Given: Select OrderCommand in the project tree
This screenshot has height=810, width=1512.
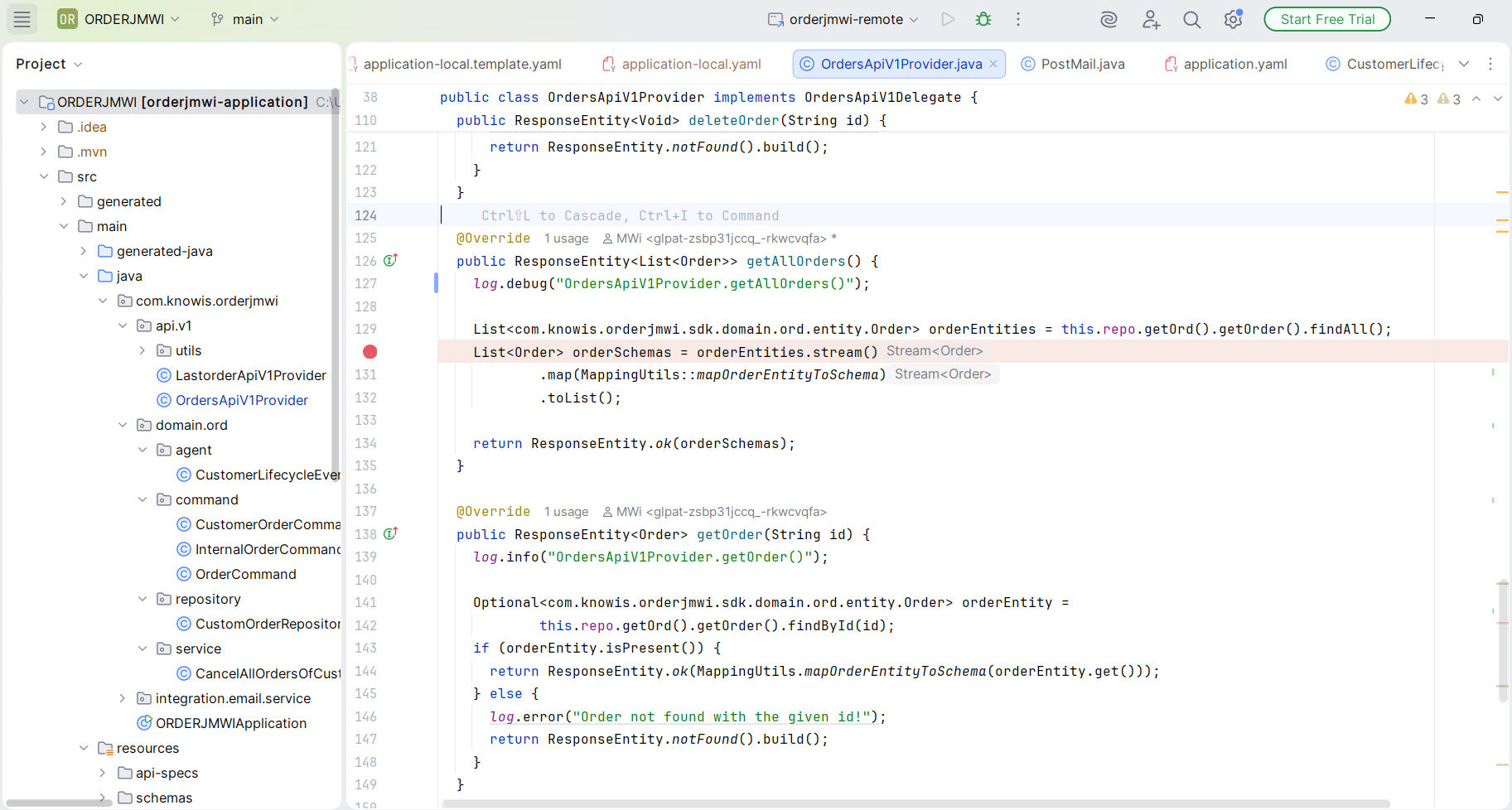Looking at the screenshot, I should coord(245,574).
